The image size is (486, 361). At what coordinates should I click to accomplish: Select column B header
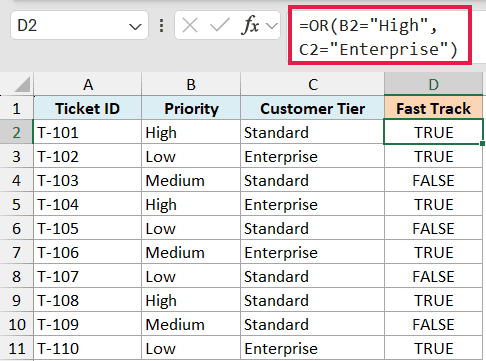pyautogui.click(x=191, y=84)
